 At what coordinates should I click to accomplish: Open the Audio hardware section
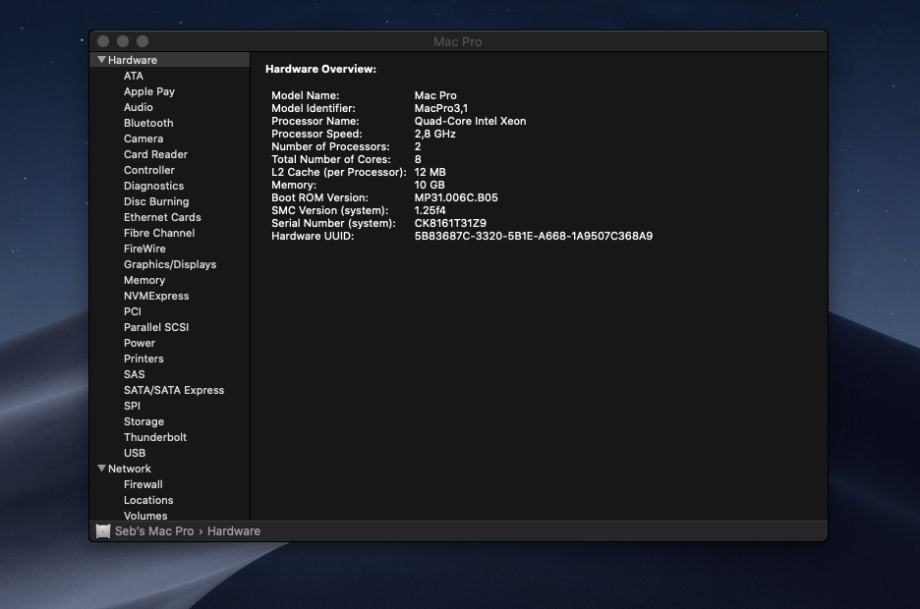tap(138, 107)
